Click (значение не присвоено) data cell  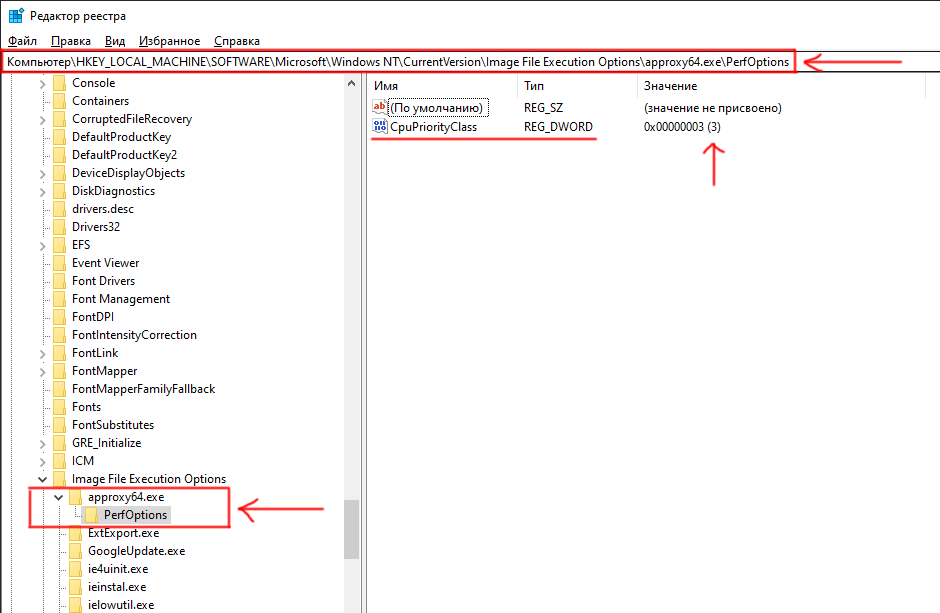713,108
